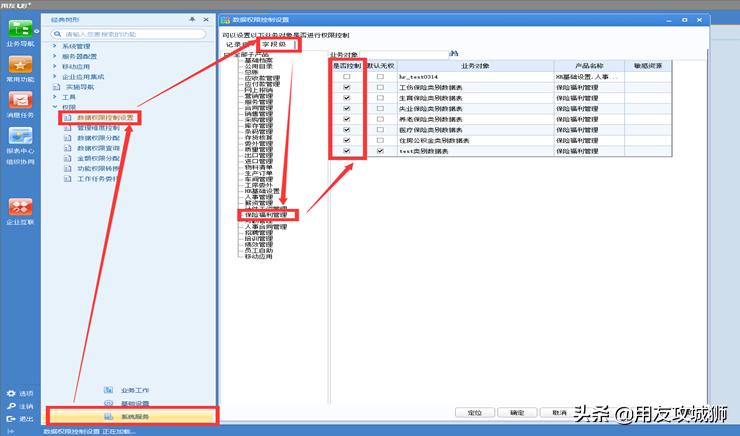Uncheck 是否控制 for 失业保险类别数据表

347,109
